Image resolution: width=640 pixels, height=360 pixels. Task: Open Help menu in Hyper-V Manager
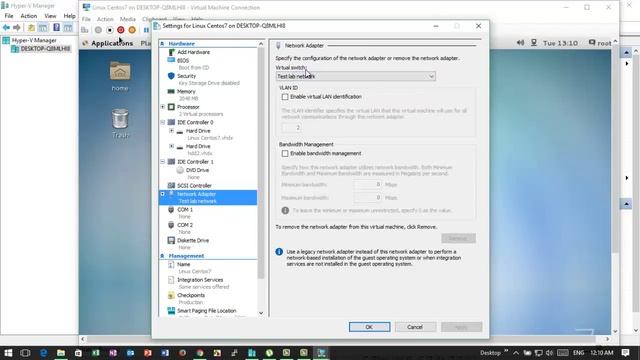pyautogui.click(x=69, y=16)
